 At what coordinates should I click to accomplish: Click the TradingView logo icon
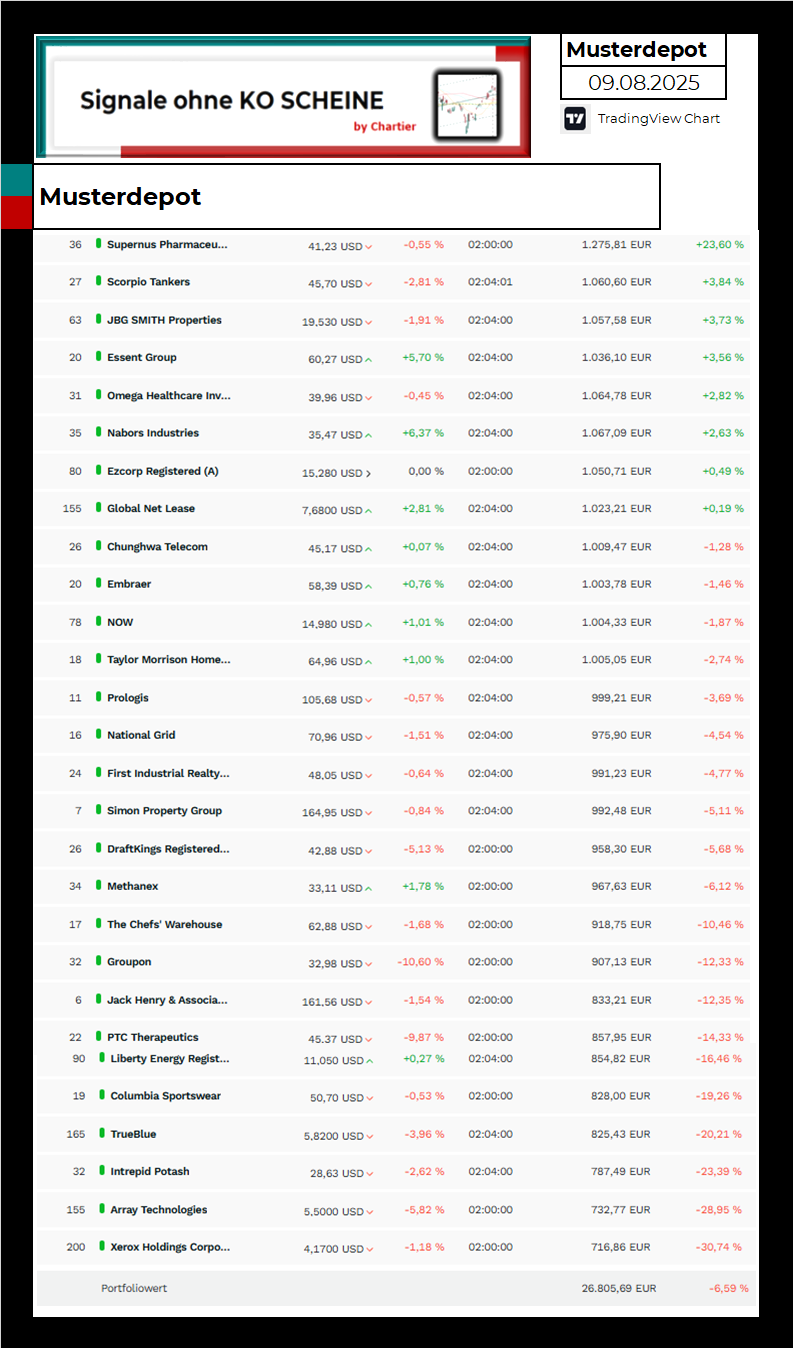click(x=575, y=119)
